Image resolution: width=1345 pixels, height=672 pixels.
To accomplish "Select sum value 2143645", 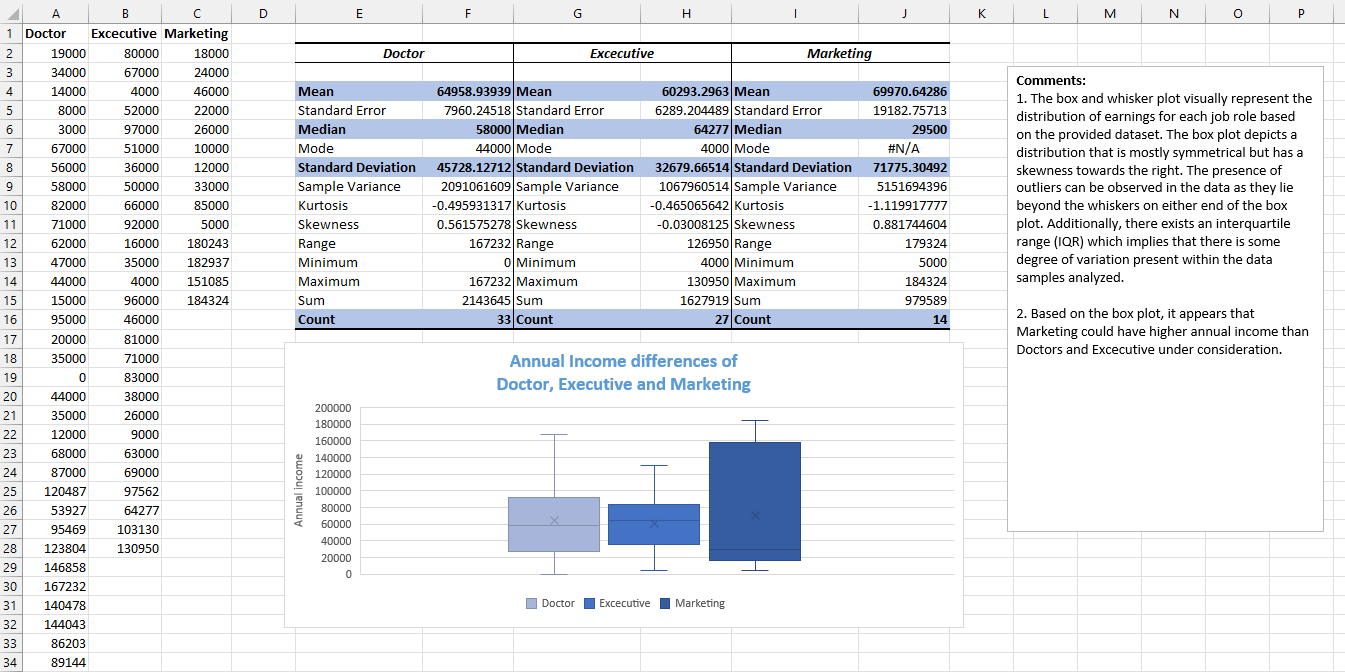I will point(468,300).
